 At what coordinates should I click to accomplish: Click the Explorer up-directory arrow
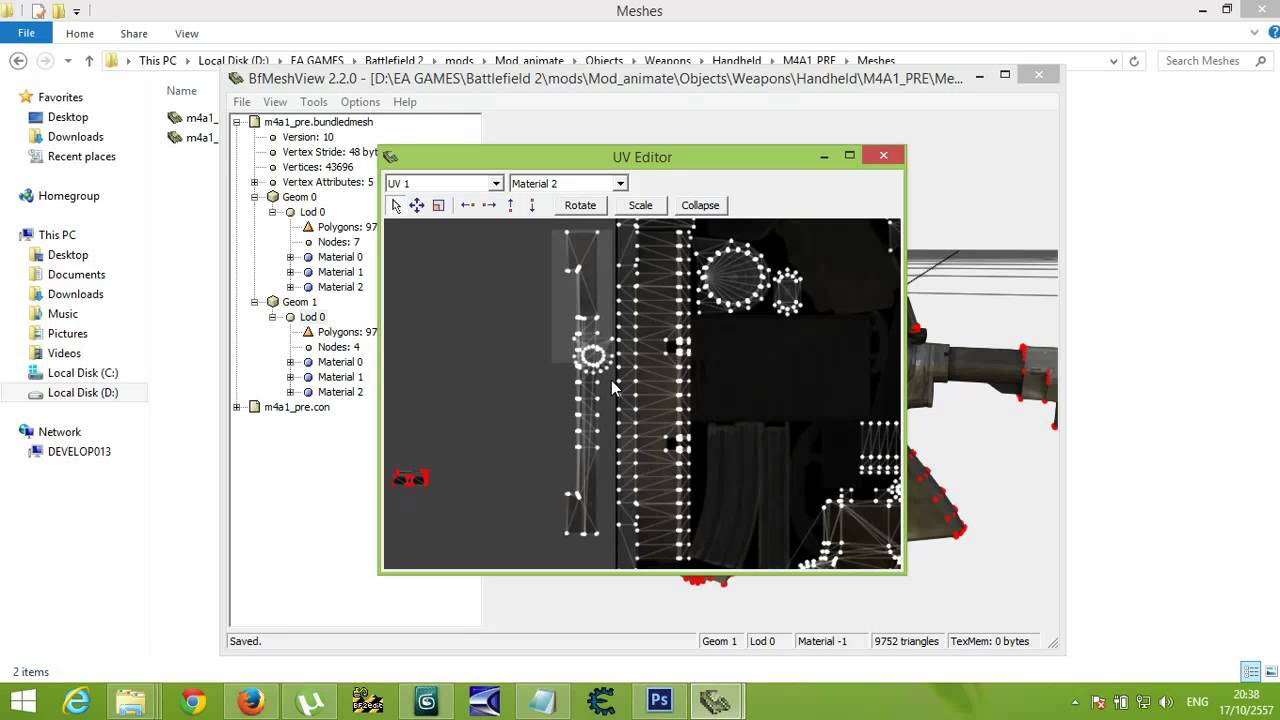point(89,61)
